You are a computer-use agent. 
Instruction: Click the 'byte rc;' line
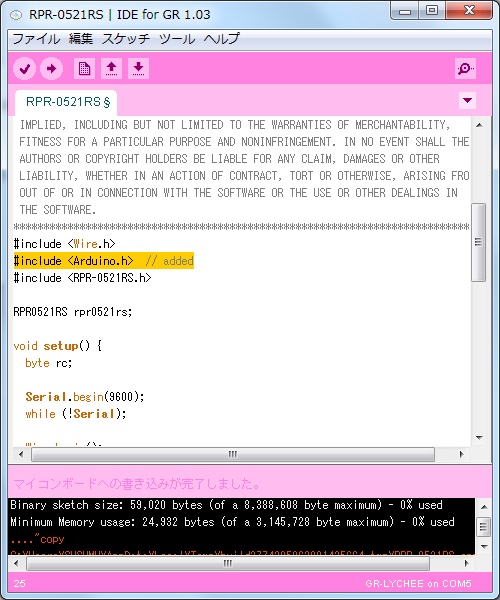pyautogui.click(x=49, y=363)
